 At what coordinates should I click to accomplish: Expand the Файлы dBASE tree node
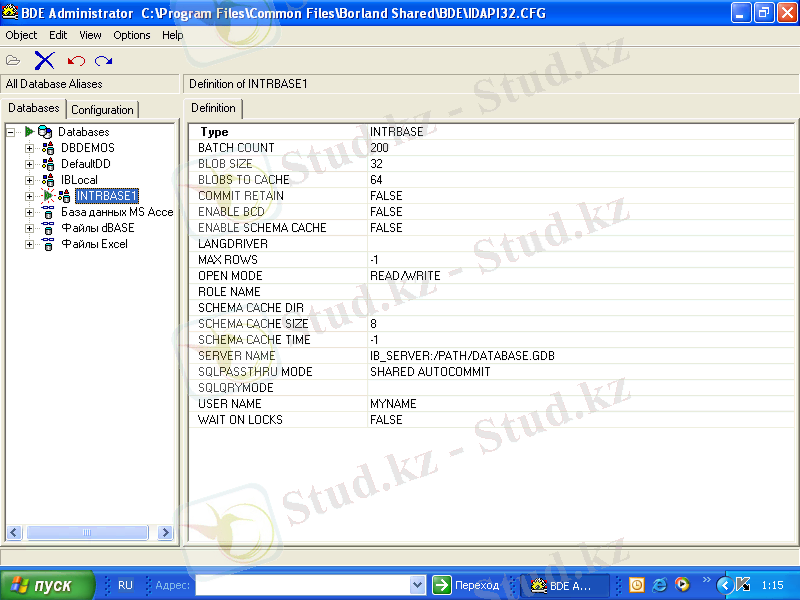(30, 229)
